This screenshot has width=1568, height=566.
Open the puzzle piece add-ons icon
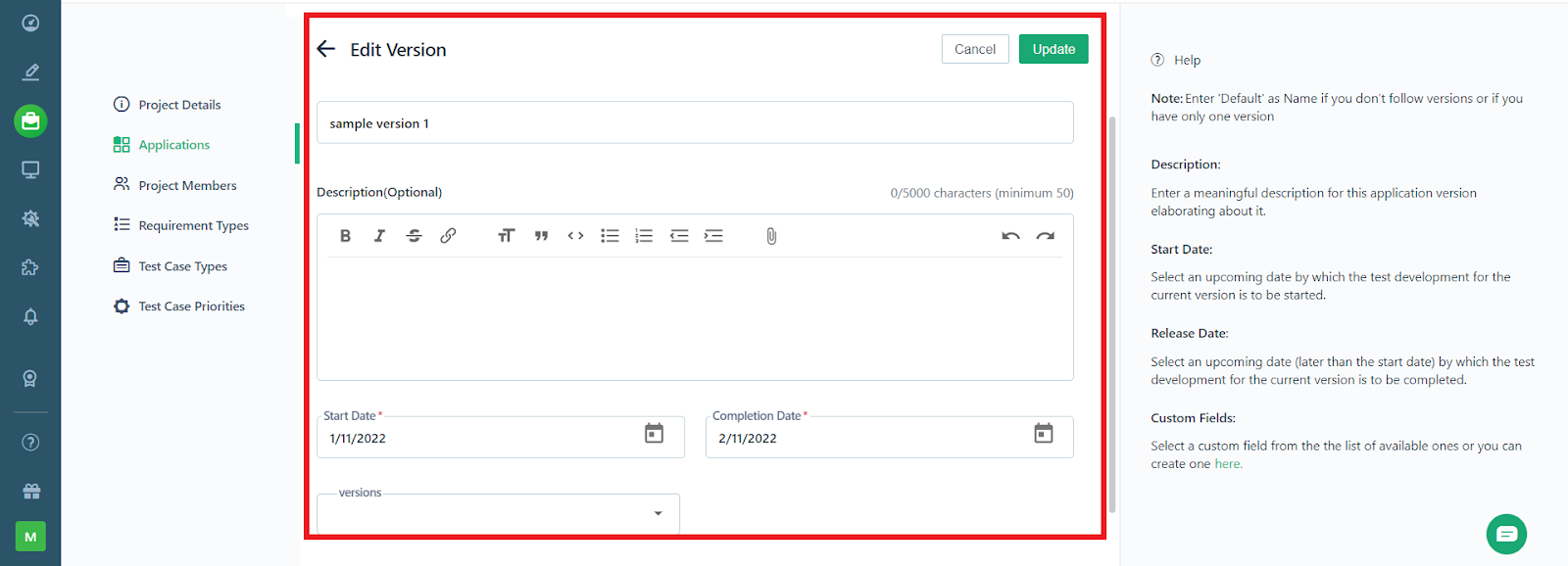click(x=30, y=267)
